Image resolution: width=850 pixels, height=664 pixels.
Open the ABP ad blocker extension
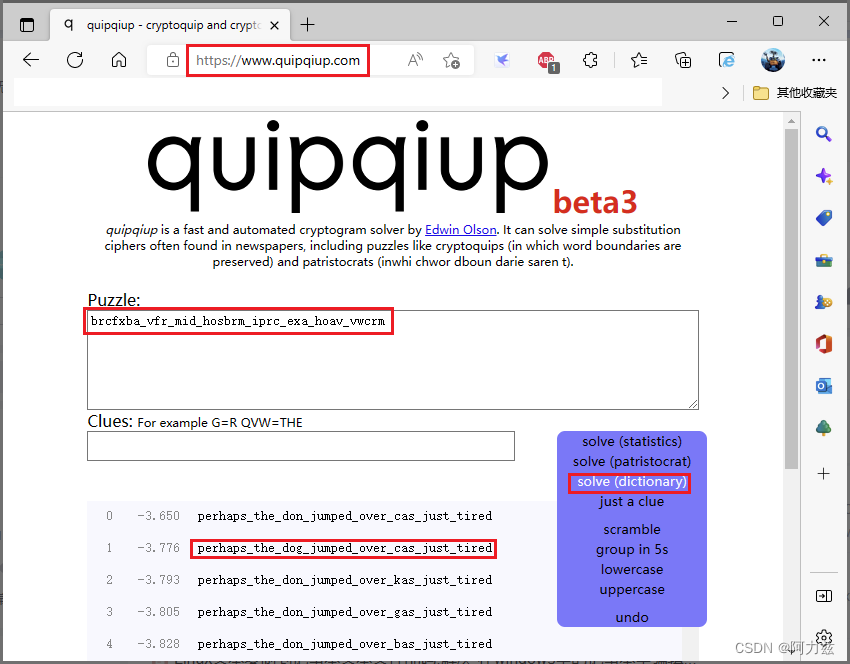(x=547, y=61)
